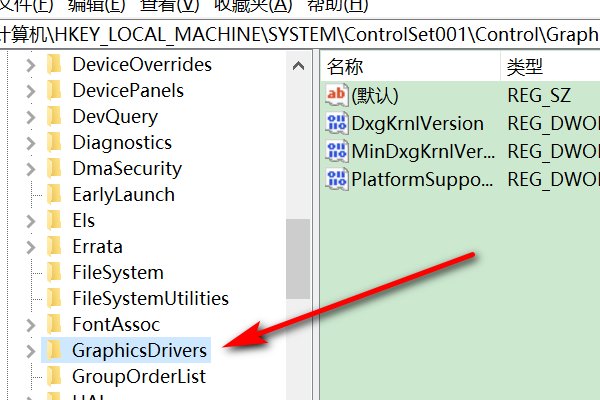Select the GraphicsDrivers folder icon
600x400 pixels.
(x=54, y=350)
